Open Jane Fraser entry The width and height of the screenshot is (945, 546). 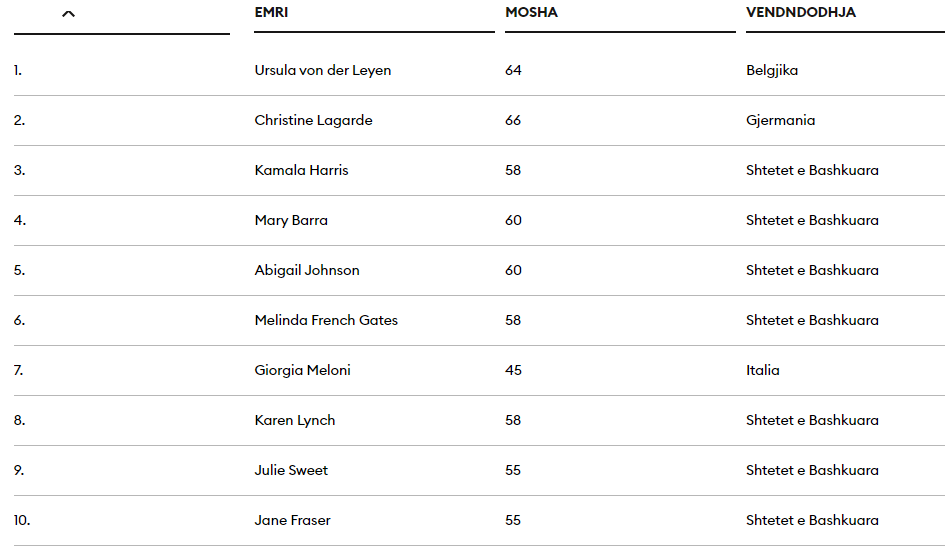(x=292, y=521)
